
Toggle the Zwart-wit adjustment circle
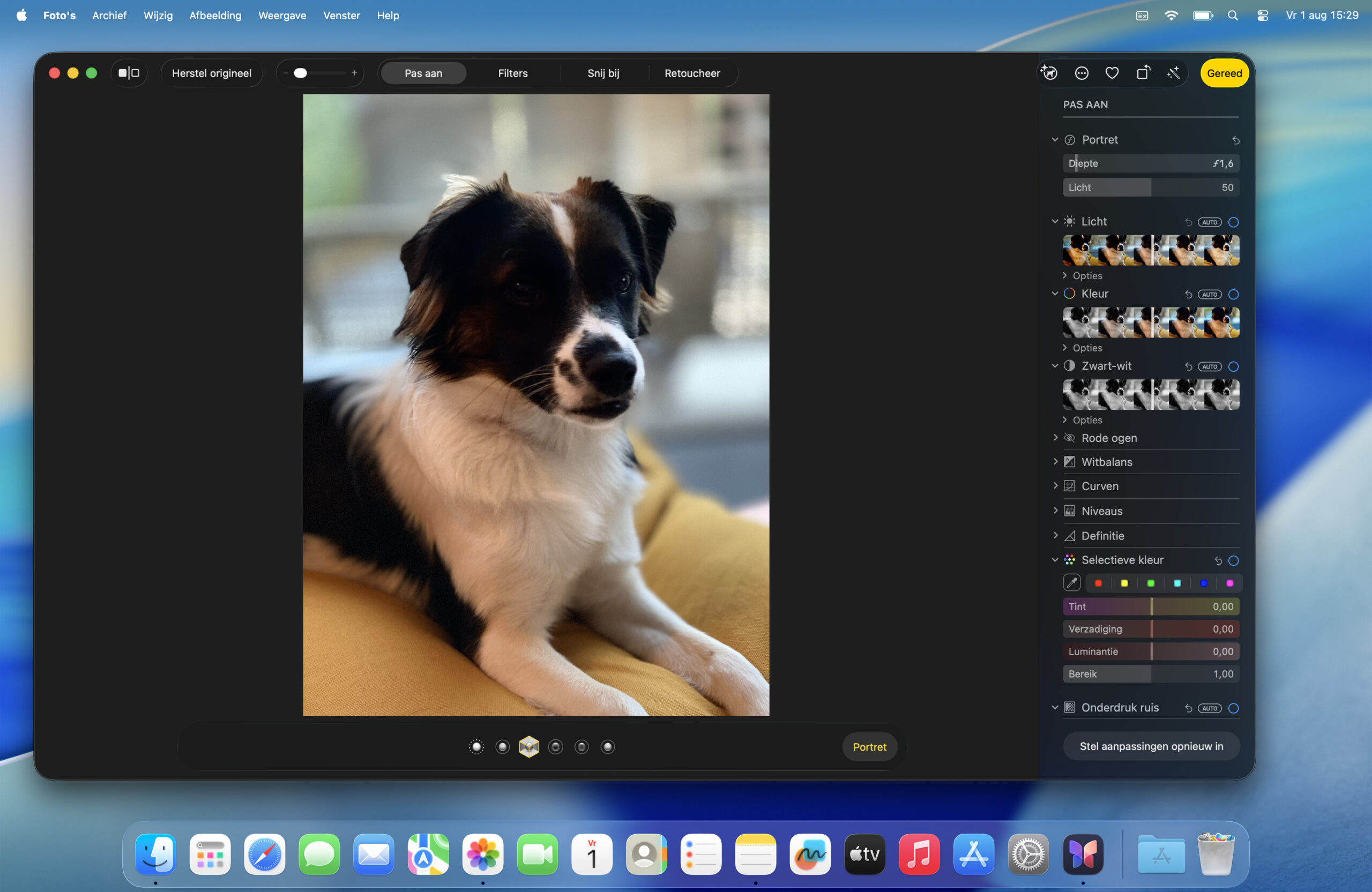click(x=1233, y=366)
